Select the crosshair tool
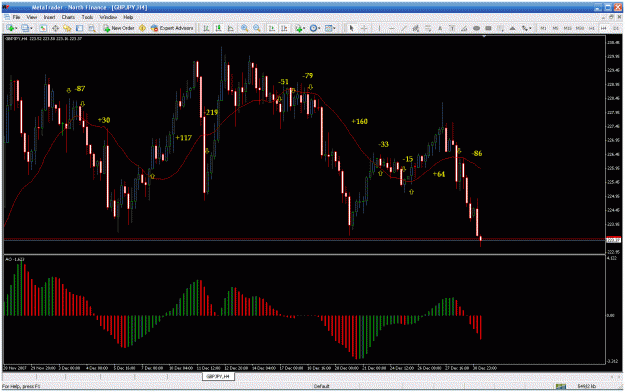Viewport: 625px width, 392px height. (364, 28)
